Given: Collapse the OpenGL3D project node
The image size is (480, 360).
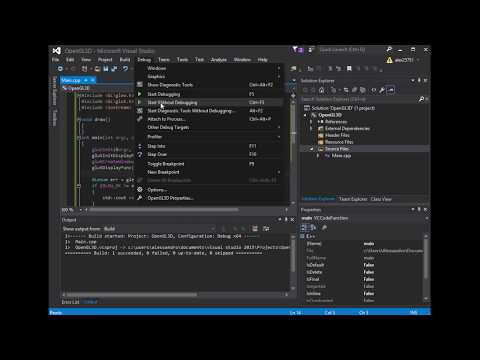Looking at the screenshot, I should tap(306, 115).
